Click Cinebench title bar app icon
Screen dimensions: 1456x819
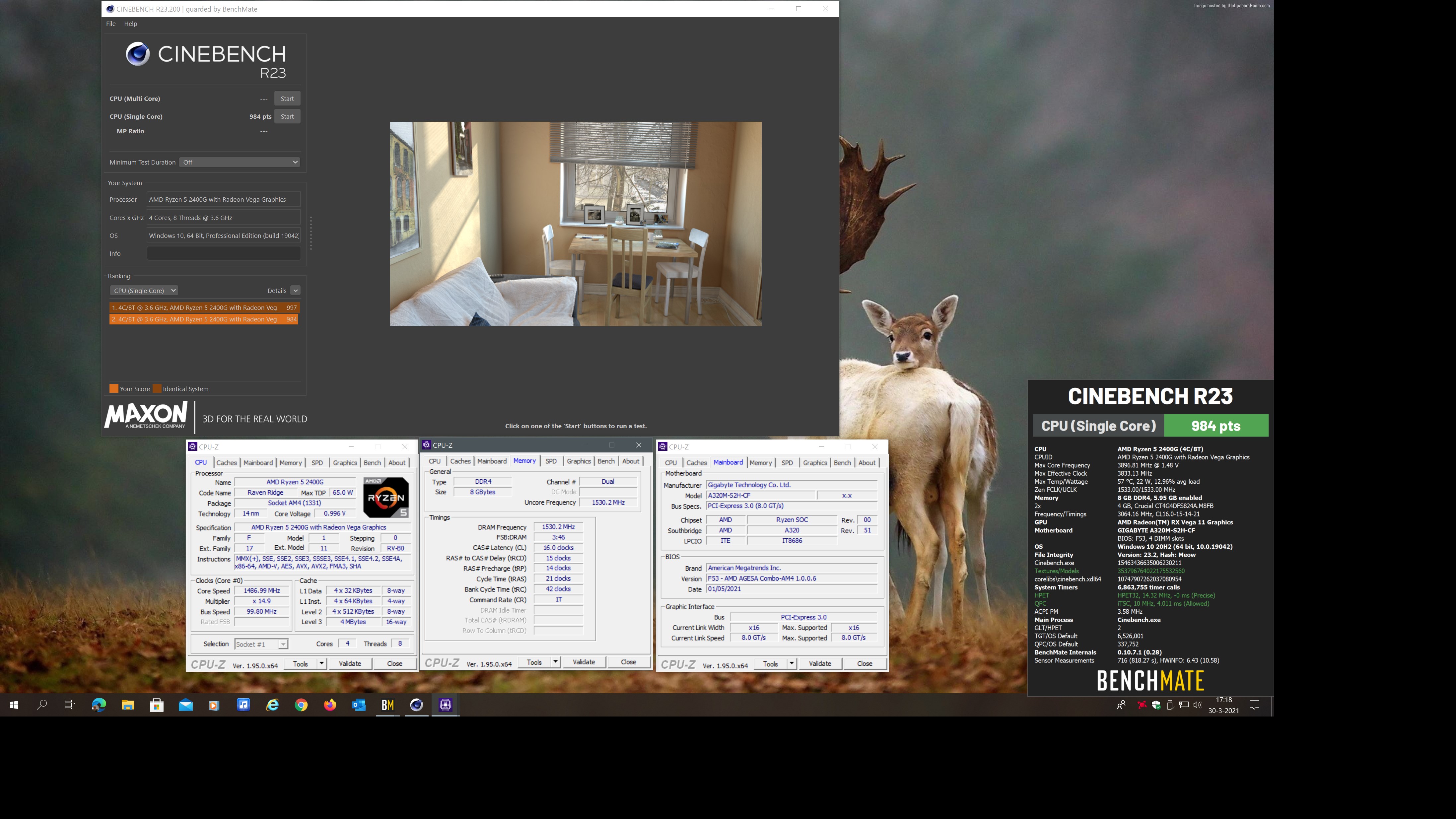coord(110,9)
